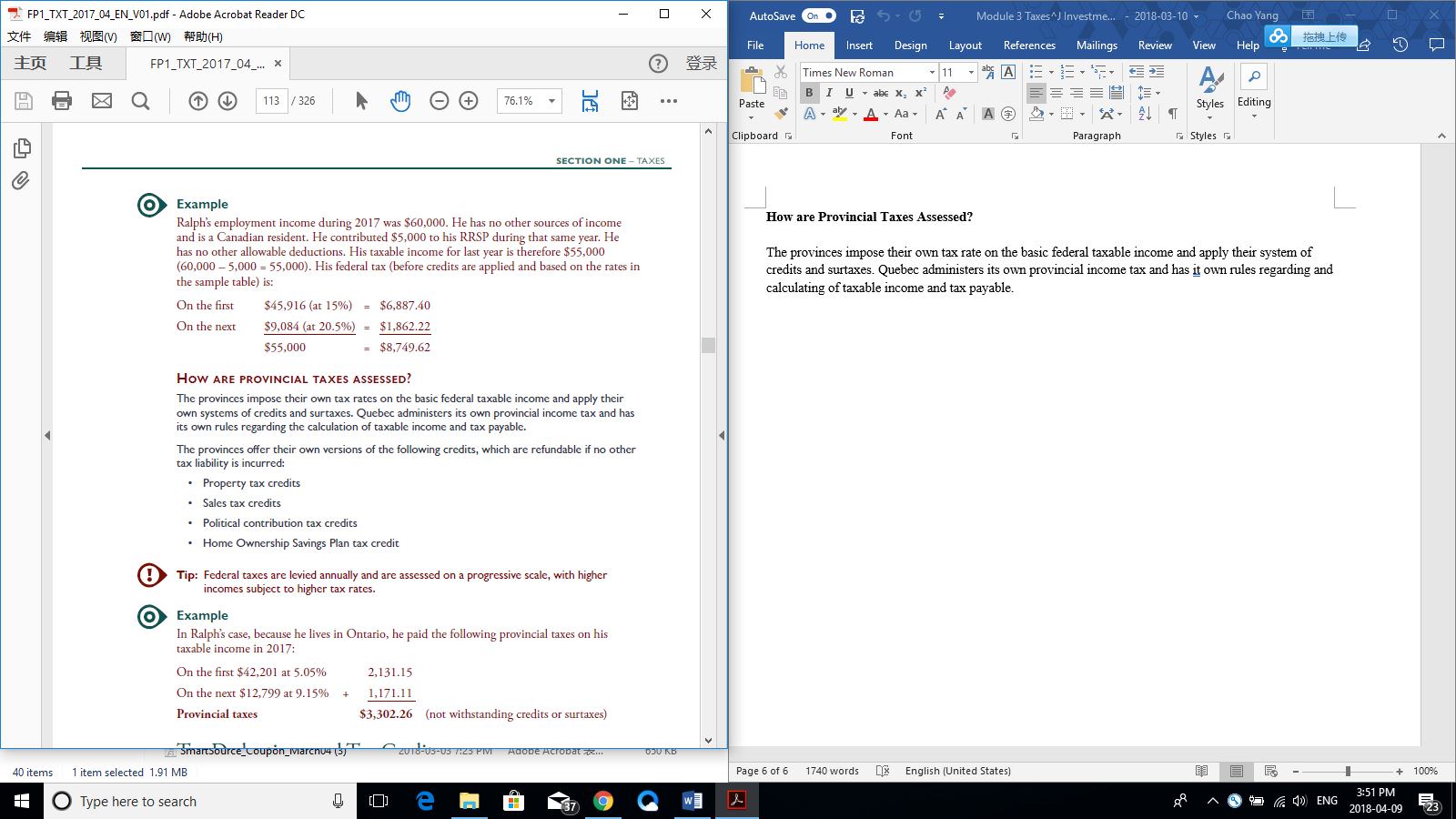Switch Word to Print Layout view

click(1236, 771)
